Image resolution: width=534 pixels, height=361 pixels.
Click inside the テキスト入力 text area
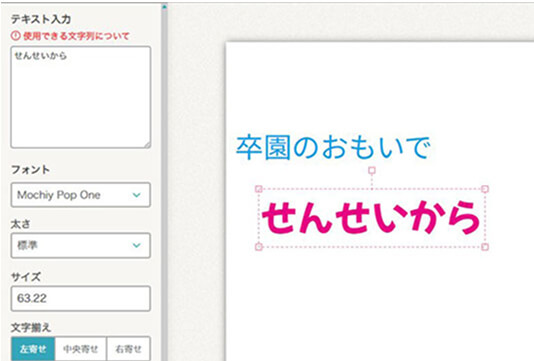coord(81,97)
